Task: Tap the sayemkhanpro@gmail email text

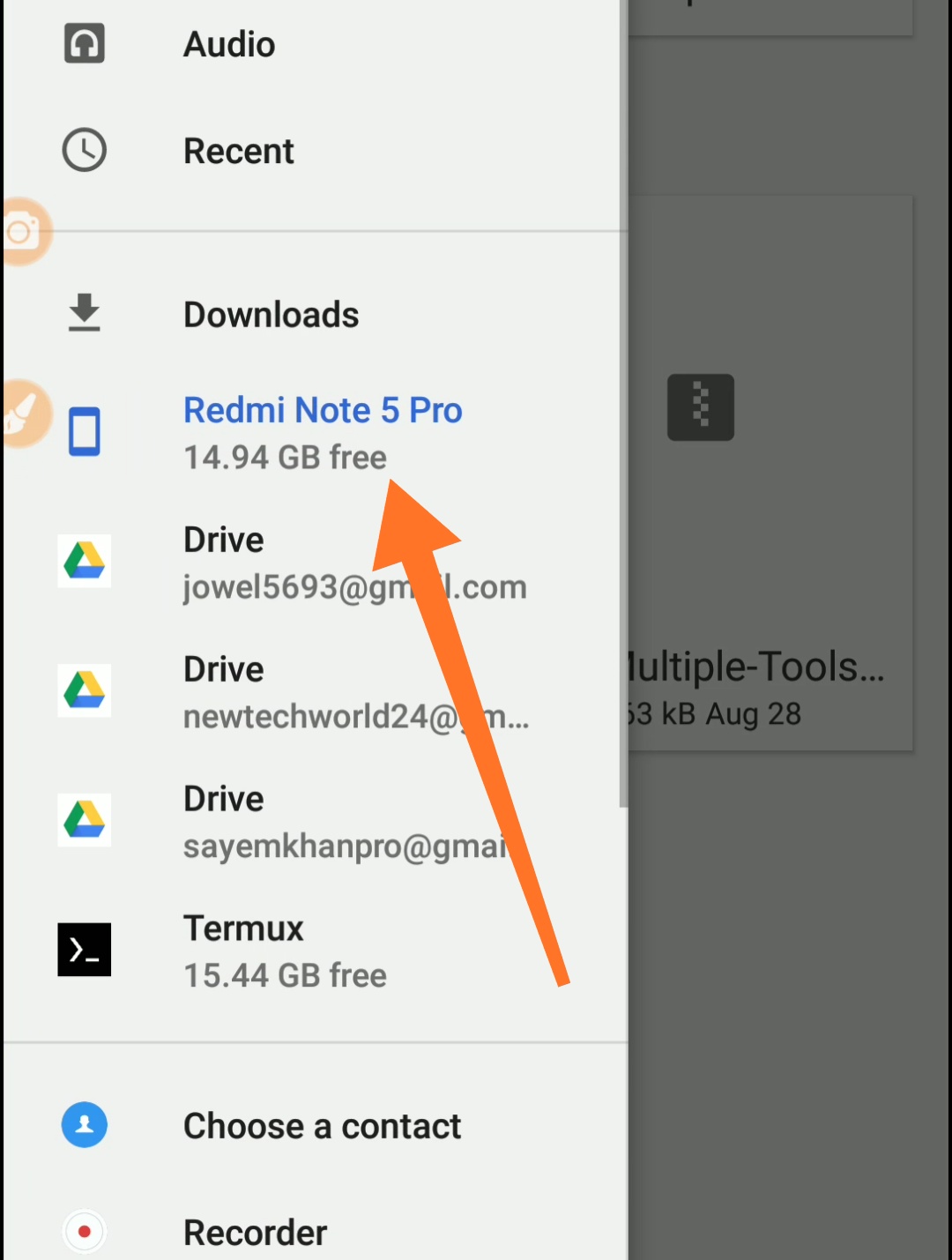Action: tap(346, 846)
